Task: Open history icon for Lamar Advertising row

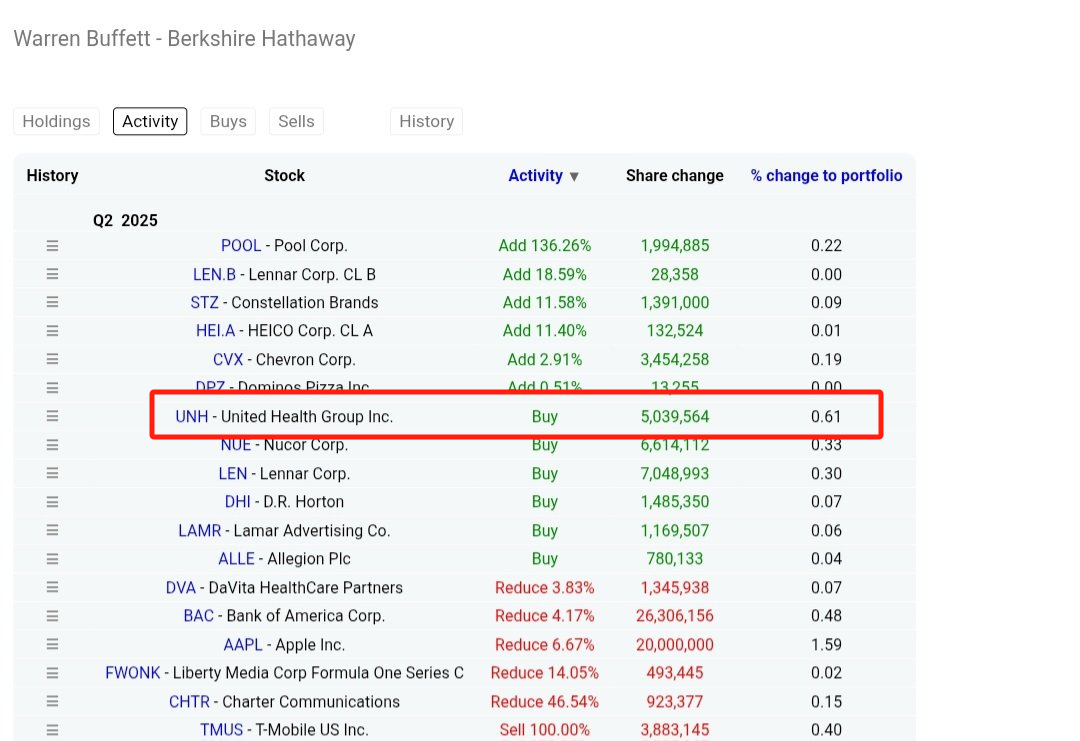Action: (52, 530)
